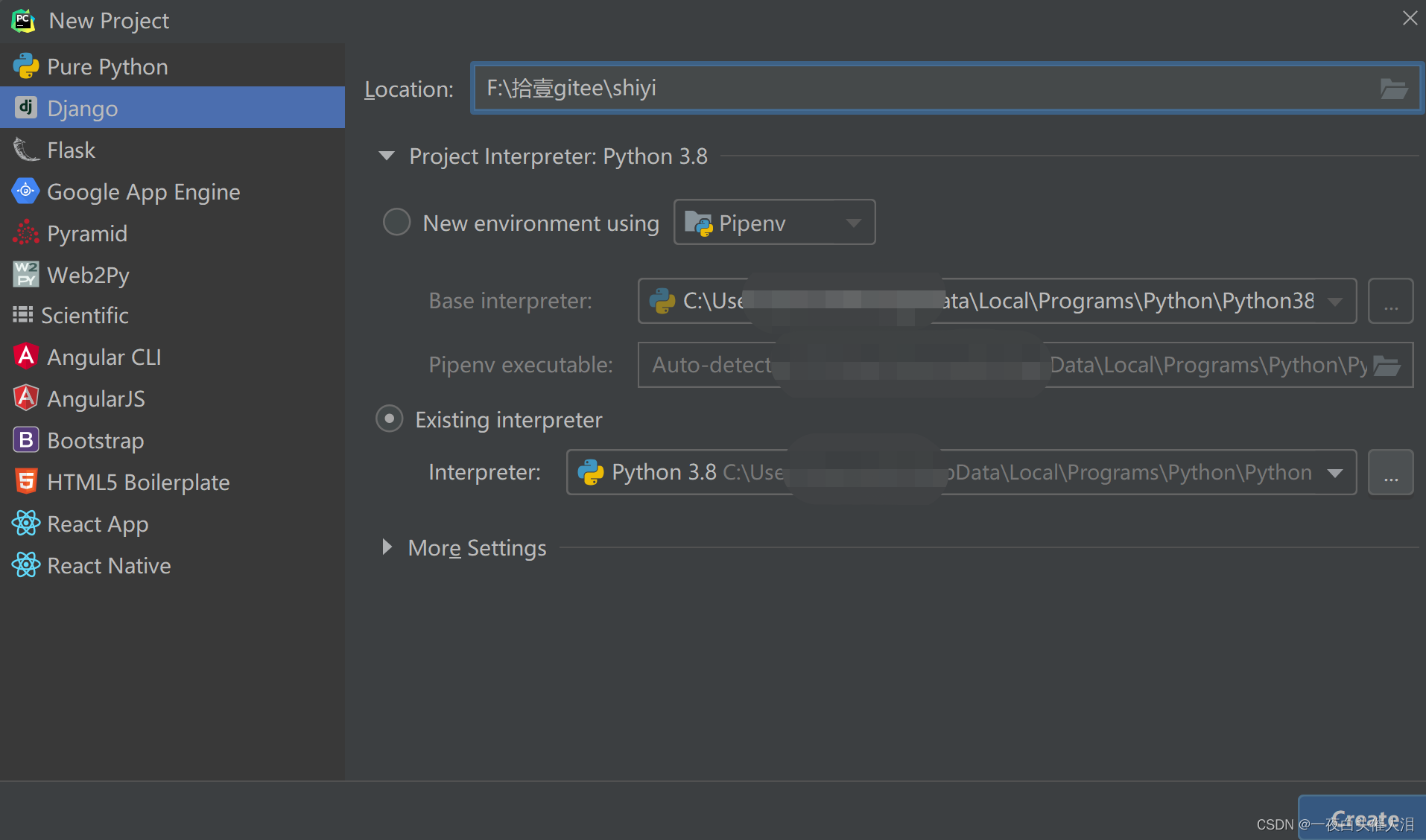Browse folder icon in Pipenv executable field
This screenshot has height=840, width=1426.
pyautogui.click(x=1387, y=366)
